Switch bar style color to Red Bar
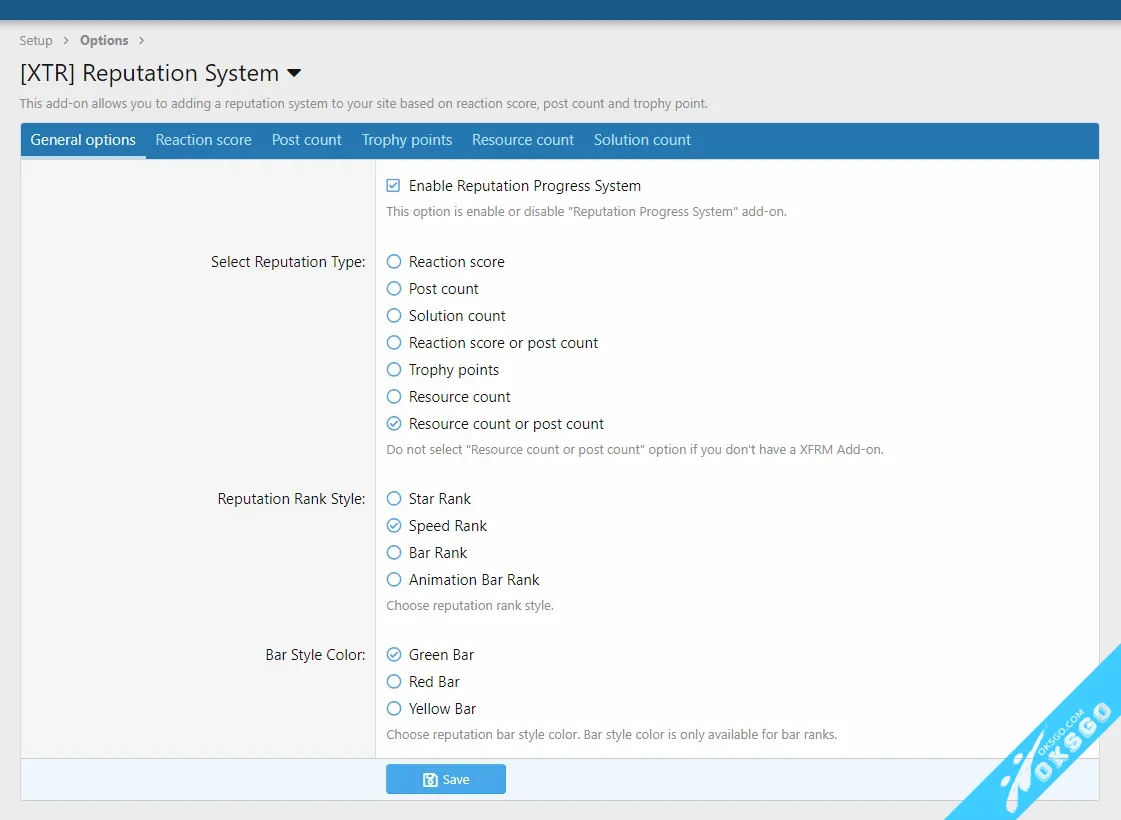1121x820 pixels. coord(393,681)
